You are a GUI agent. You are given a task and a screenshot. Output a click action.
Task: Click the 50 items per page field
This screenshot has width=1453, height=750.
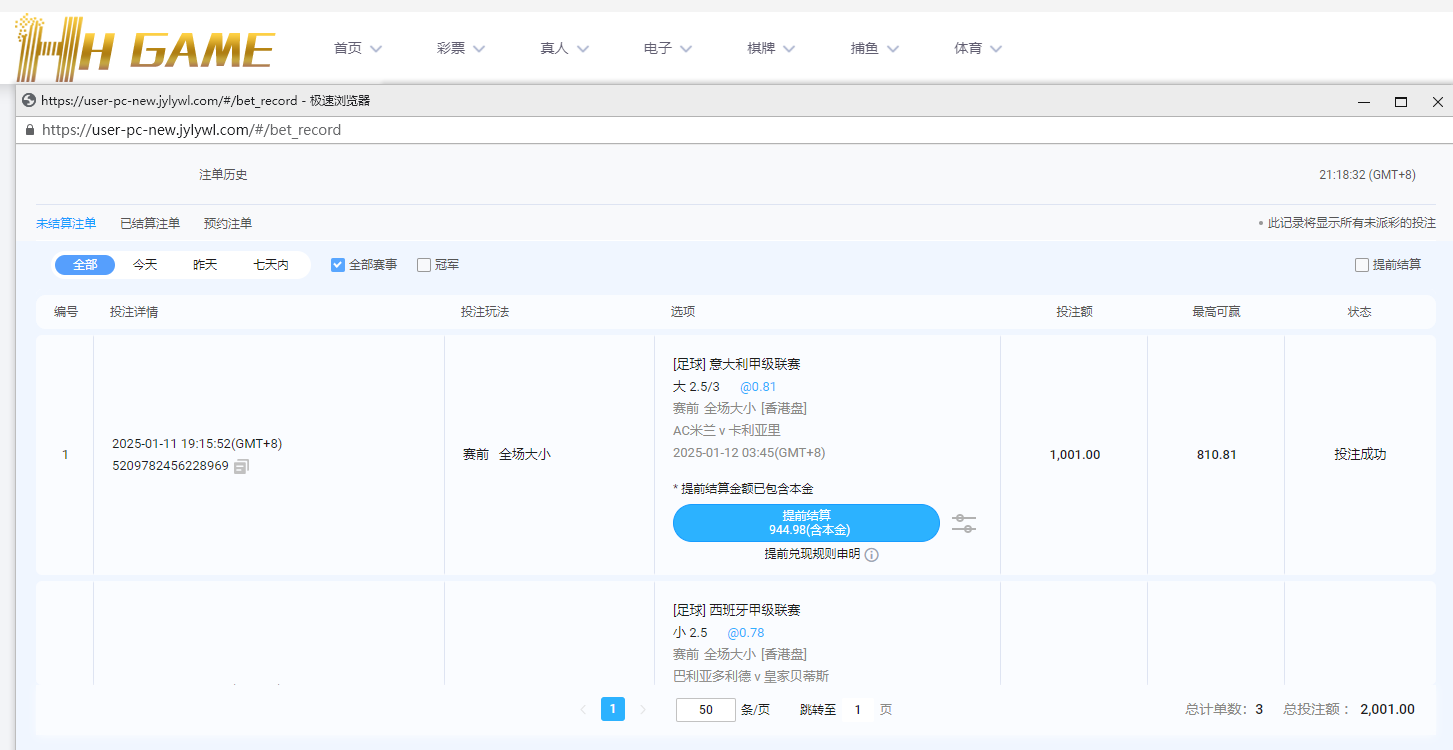706,710
